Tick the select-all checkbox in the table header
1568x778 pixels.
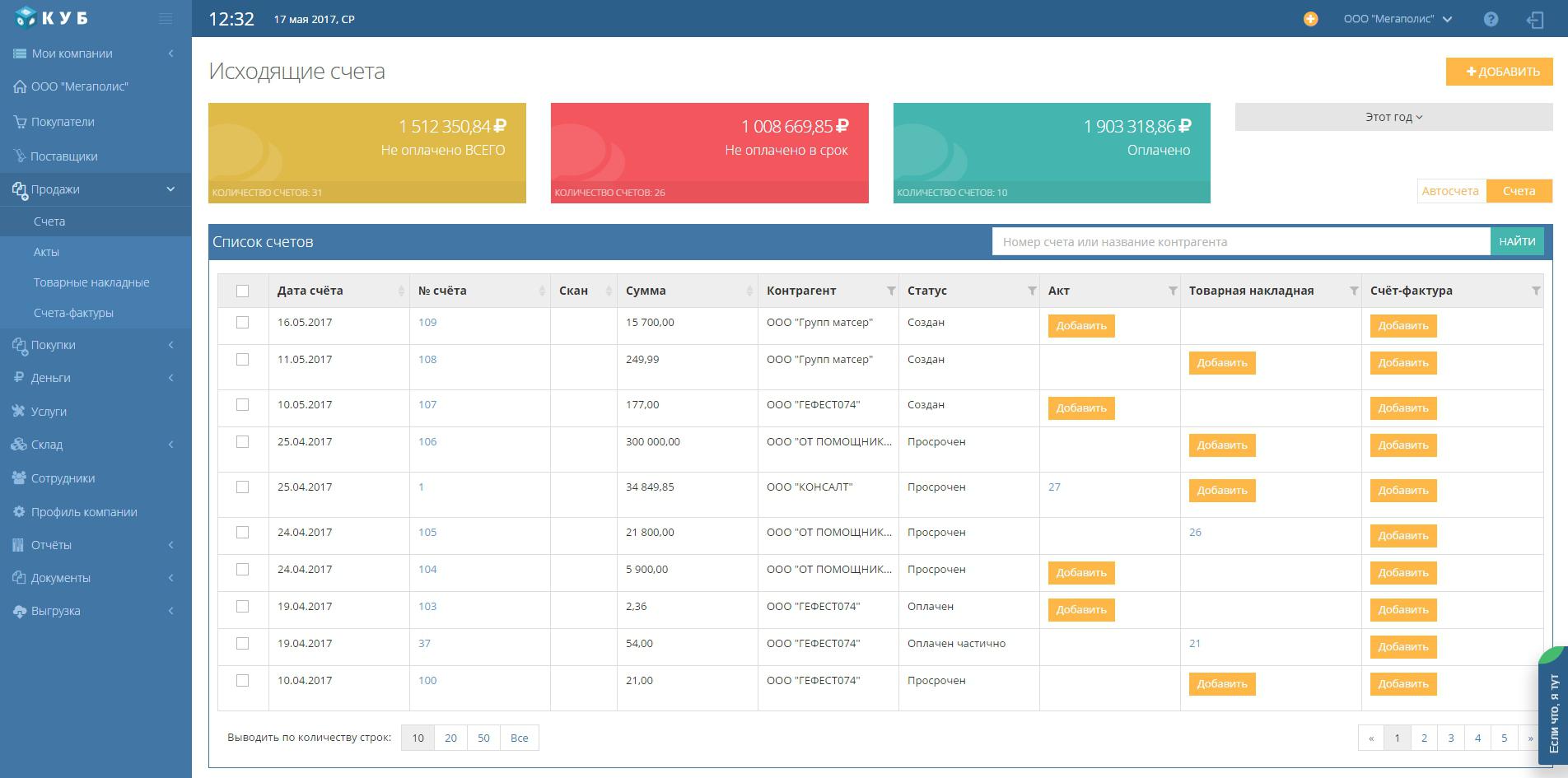pyautogui.click(x=242, y=291)
